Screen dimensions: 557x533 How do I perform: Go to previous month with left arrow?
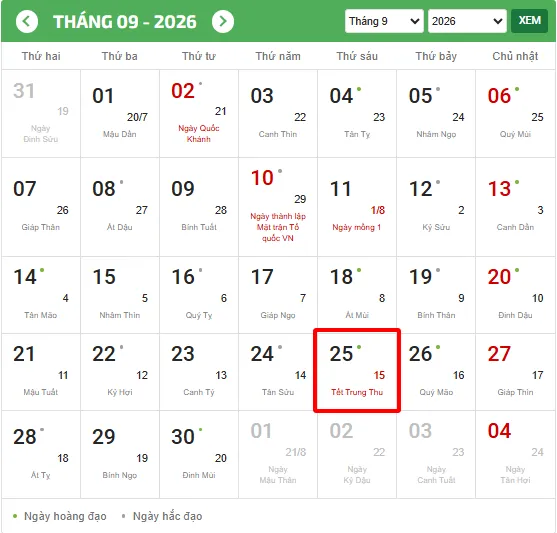click(27, 22)
